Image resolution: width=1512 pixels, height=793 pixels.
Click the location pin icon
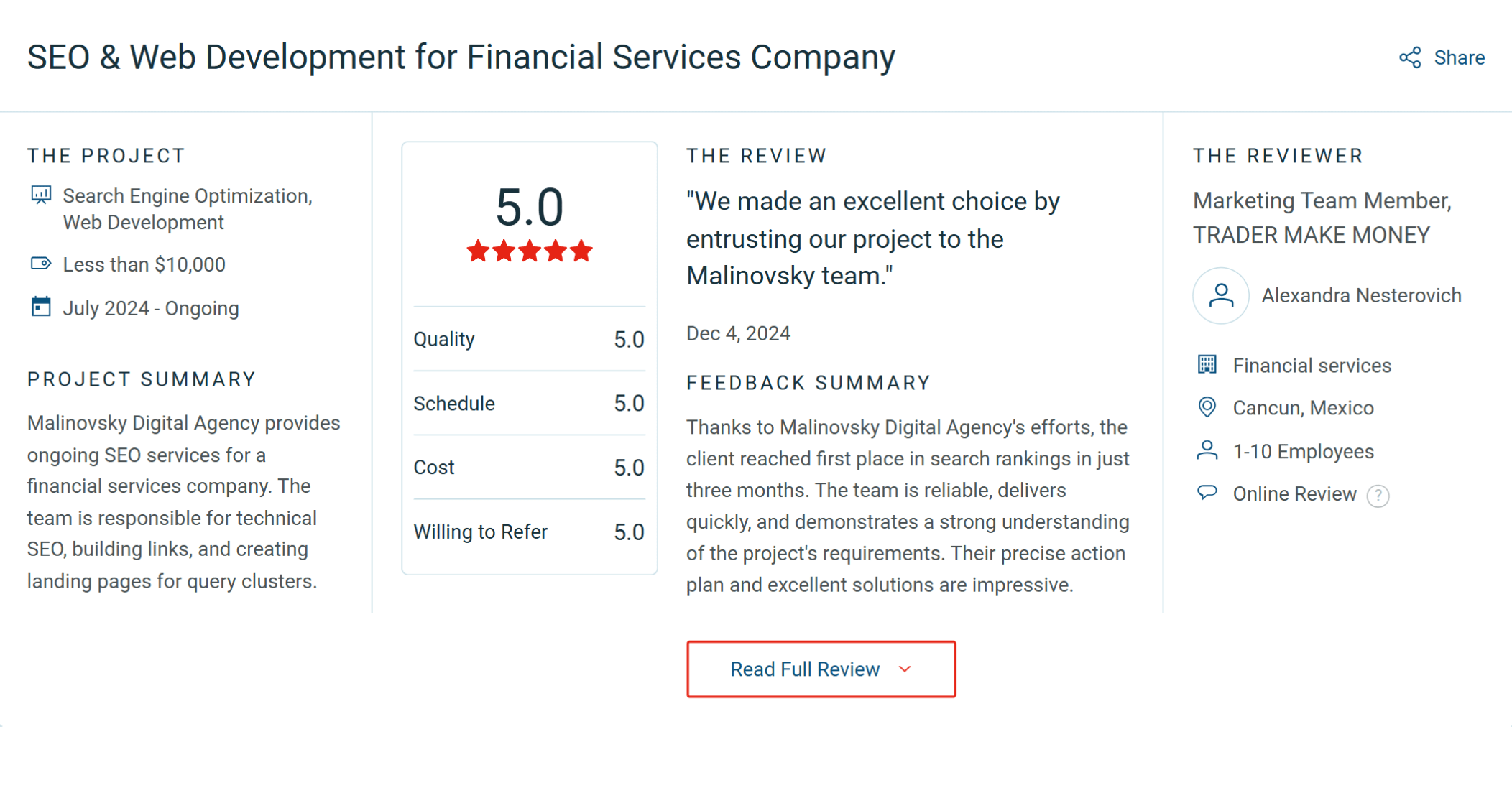pos(1207,407)
